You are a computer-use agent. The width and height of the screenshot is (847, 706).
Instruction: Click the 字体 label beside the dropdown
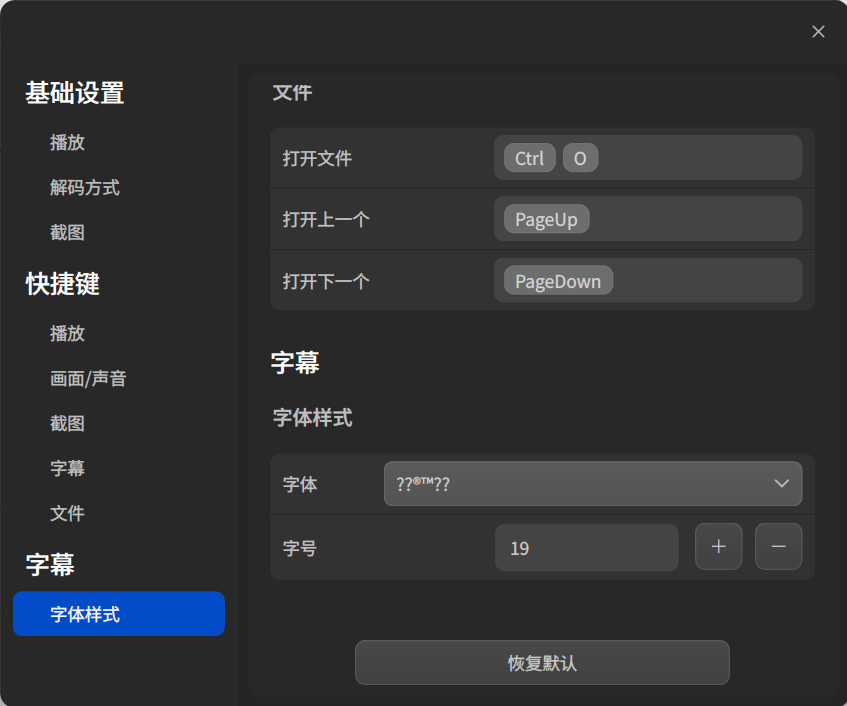tap(300, 484)
